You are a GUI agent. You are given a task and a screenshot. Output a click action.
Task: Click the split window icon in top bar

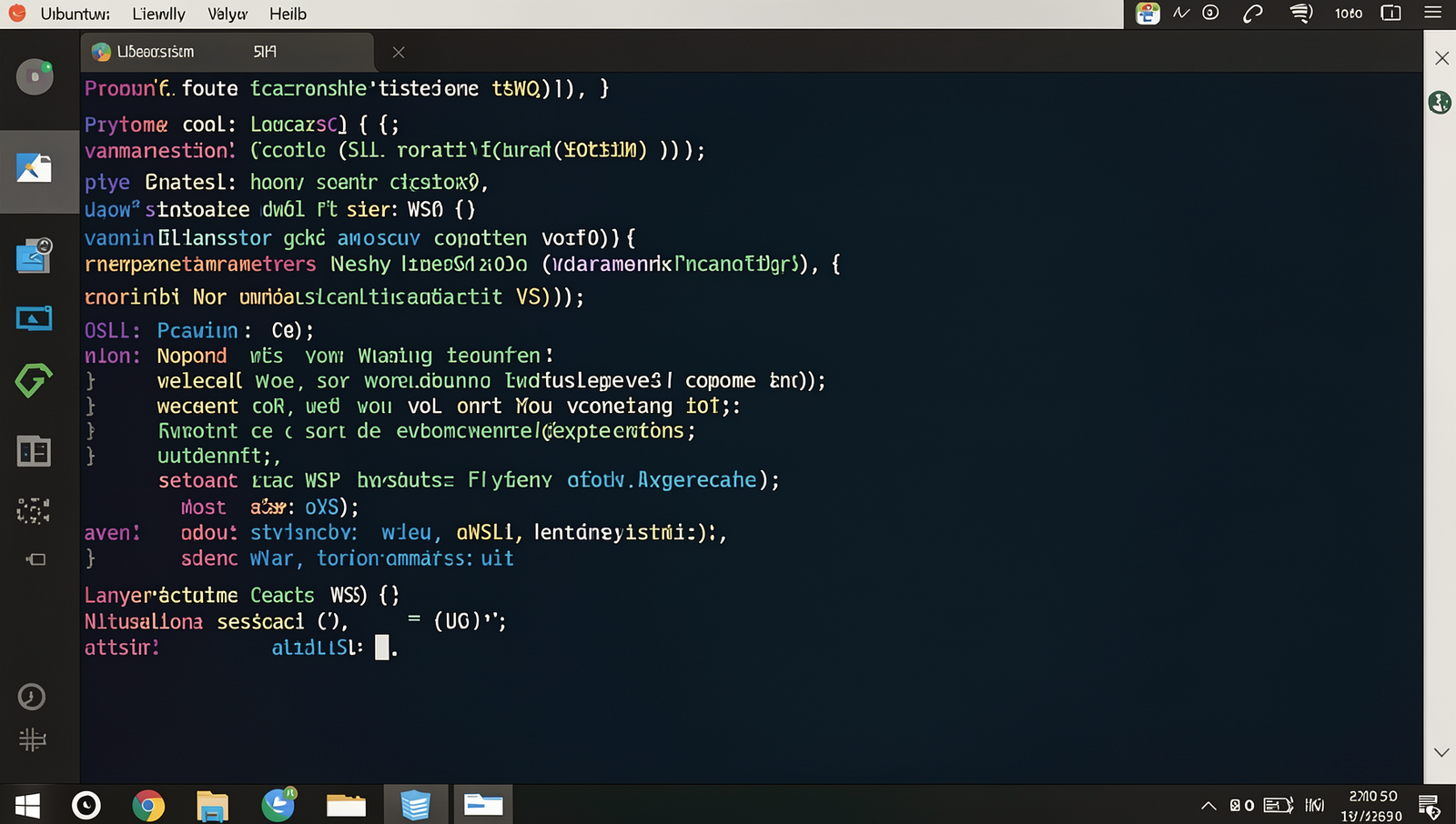tap(1391, 13)
